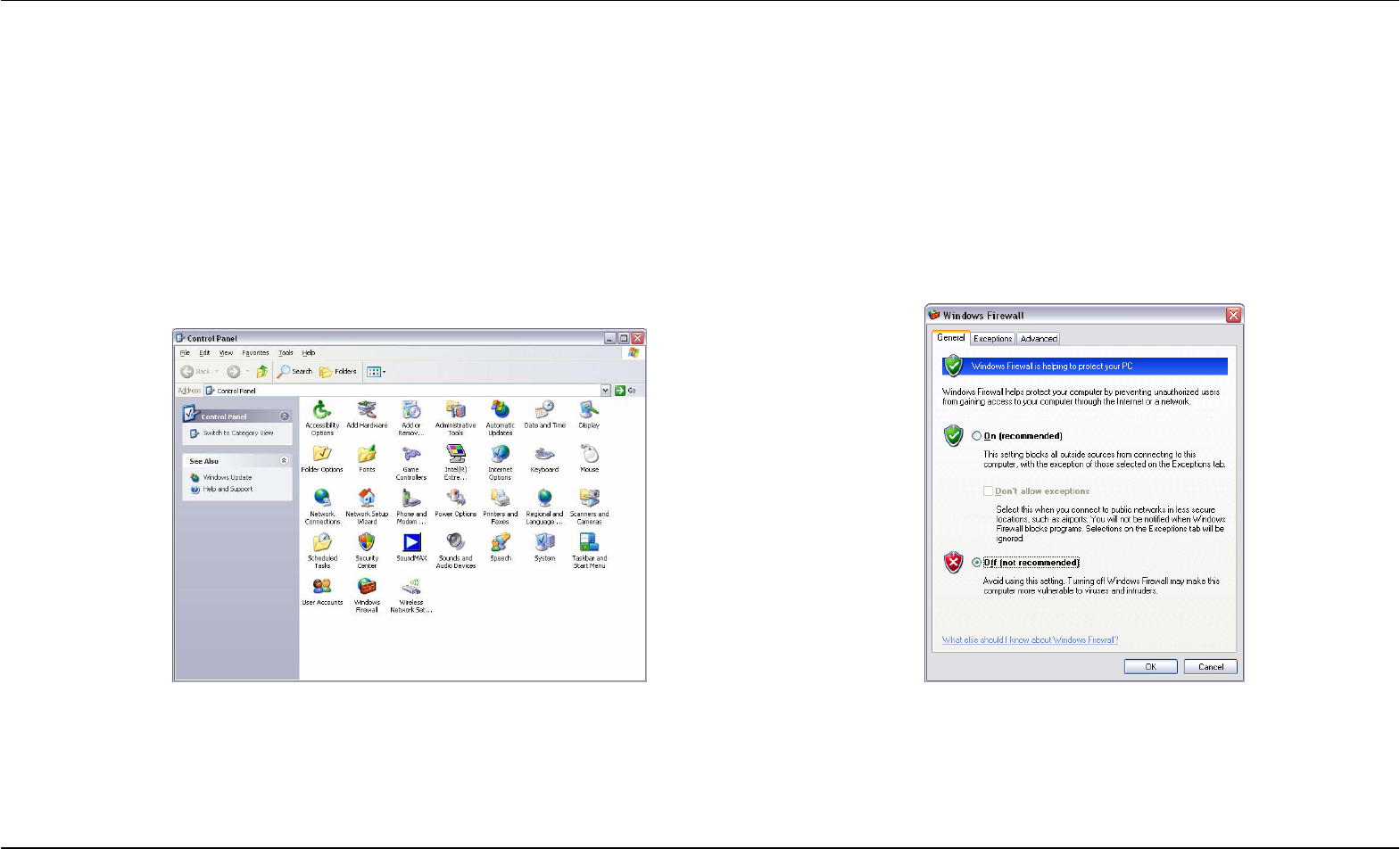This screenshot has height=849, width=1400.
Task: Open 'What else should I know' firewall link
Action: coord(1030,640)
